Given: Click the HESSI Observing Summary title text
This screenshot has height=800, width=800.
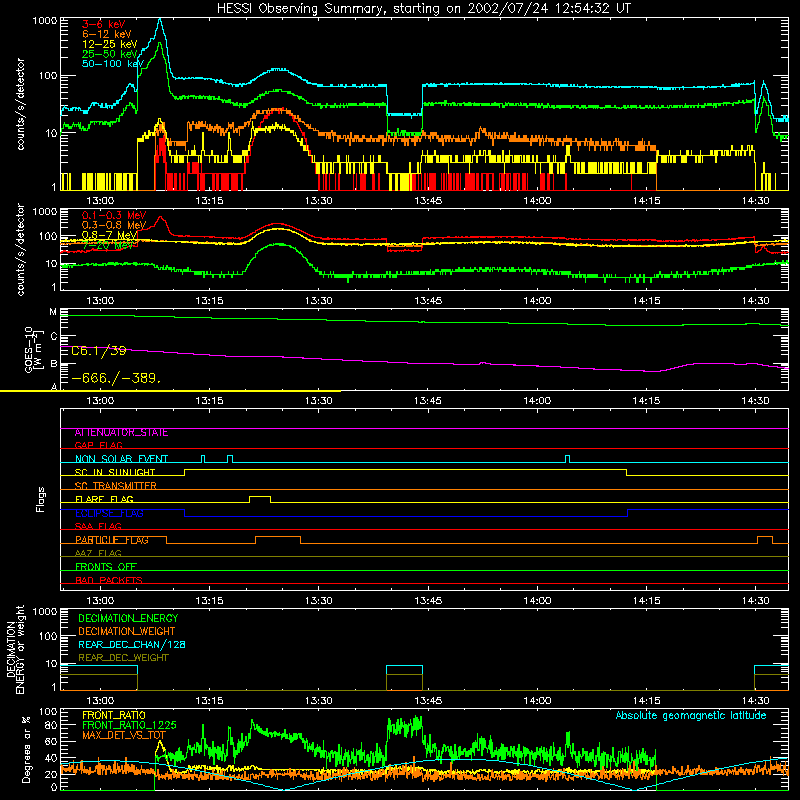Looking at the screenshot, I should point(424,9).
